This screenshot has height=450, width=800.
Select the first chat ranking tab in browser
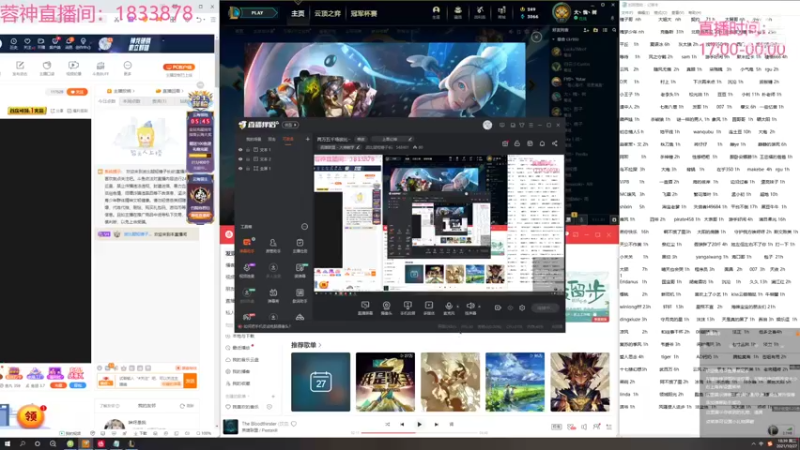(x=107, y=101)
